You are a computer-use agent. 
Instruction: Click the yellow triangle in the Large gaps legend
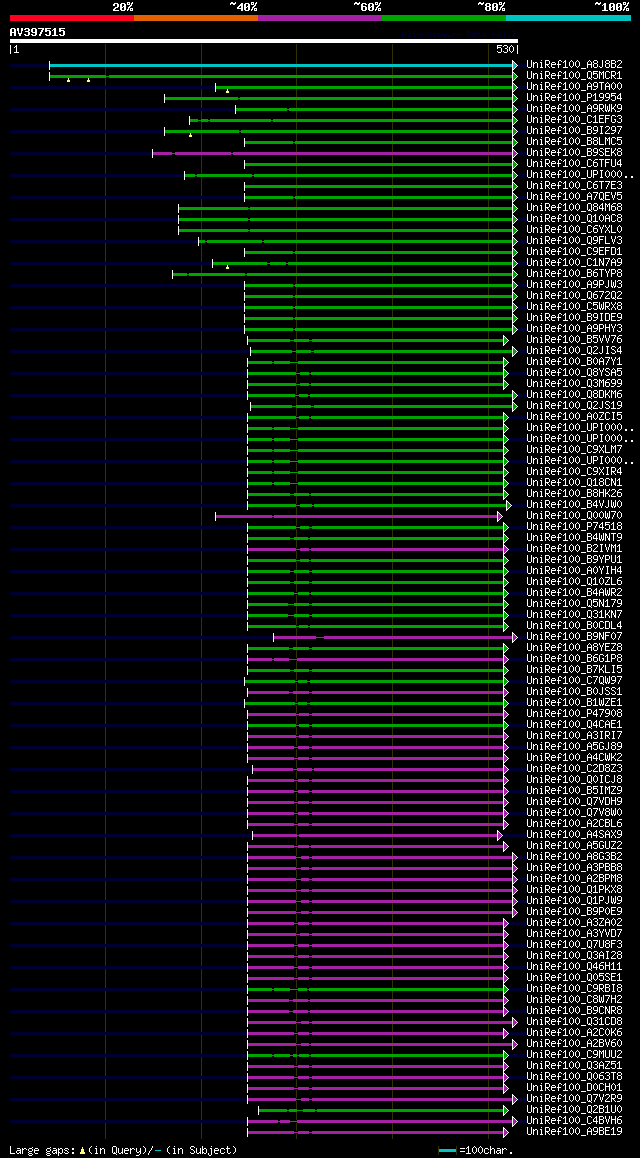pos(83,1150)
